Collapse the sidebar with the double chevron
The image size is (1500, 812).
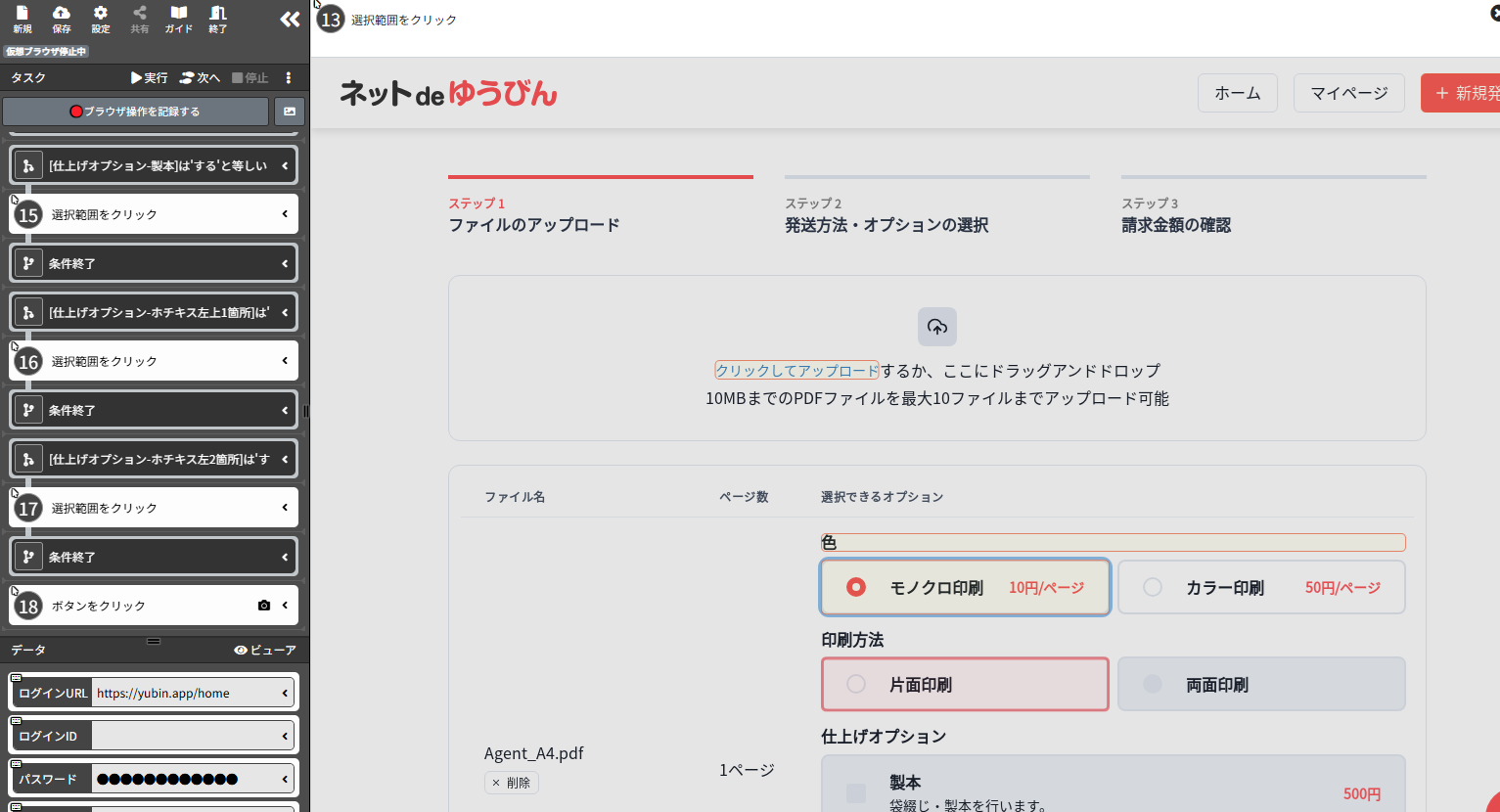(x=289, y=18)
